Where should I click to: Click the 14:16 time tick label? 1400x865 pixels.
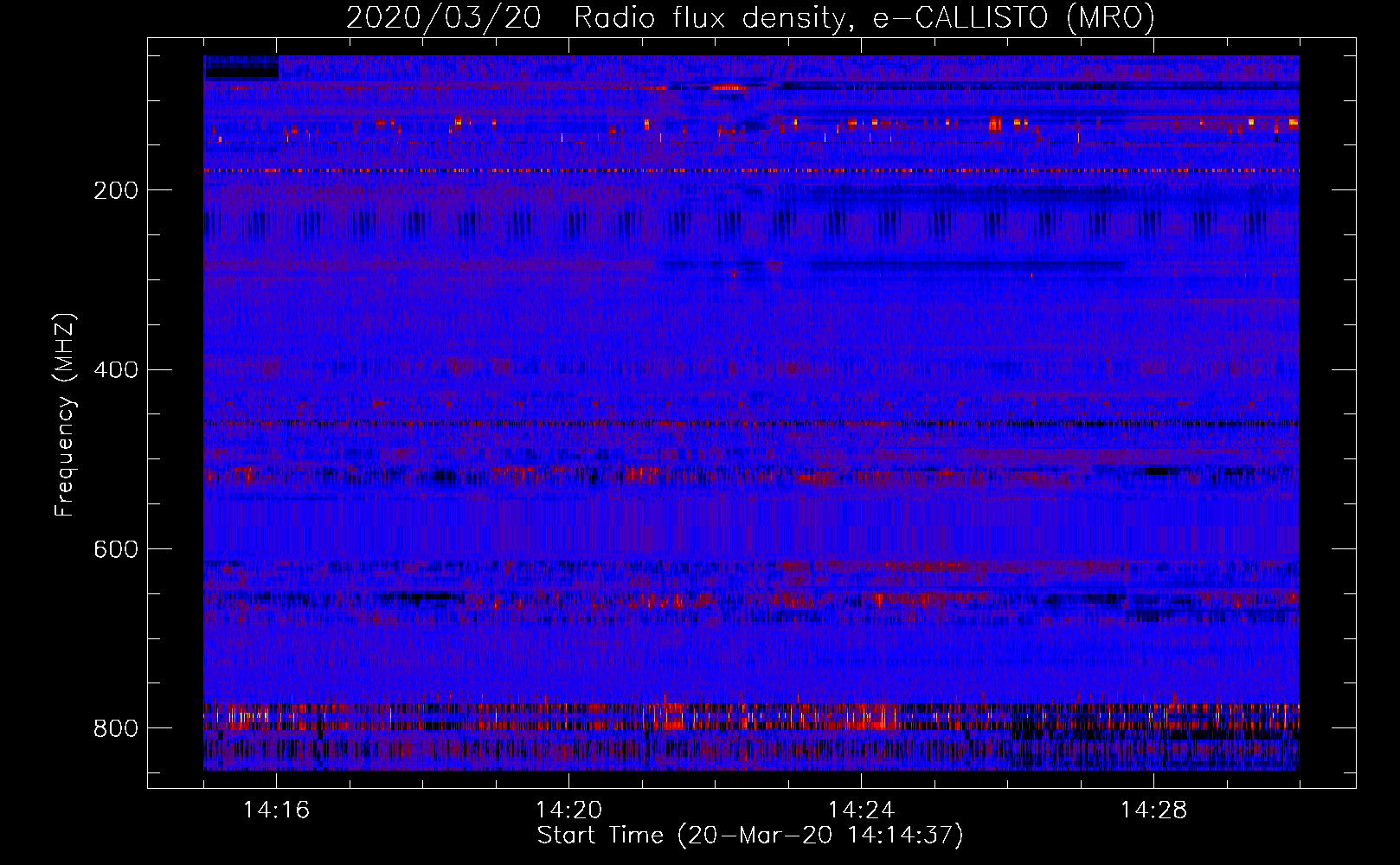click(x=276, y=811)
